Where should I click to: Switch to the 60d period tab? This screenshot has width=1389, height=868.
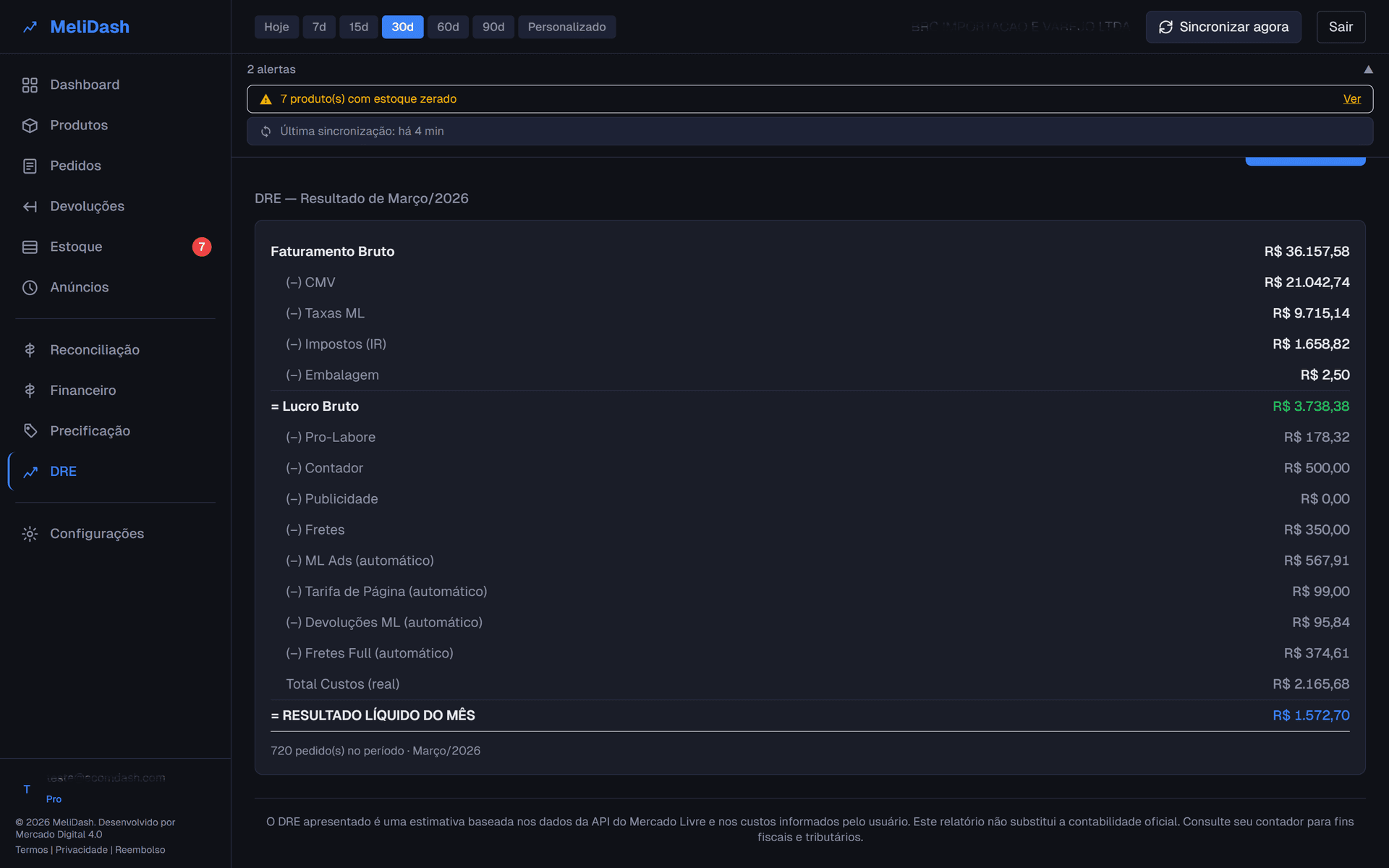pos(448,27)
